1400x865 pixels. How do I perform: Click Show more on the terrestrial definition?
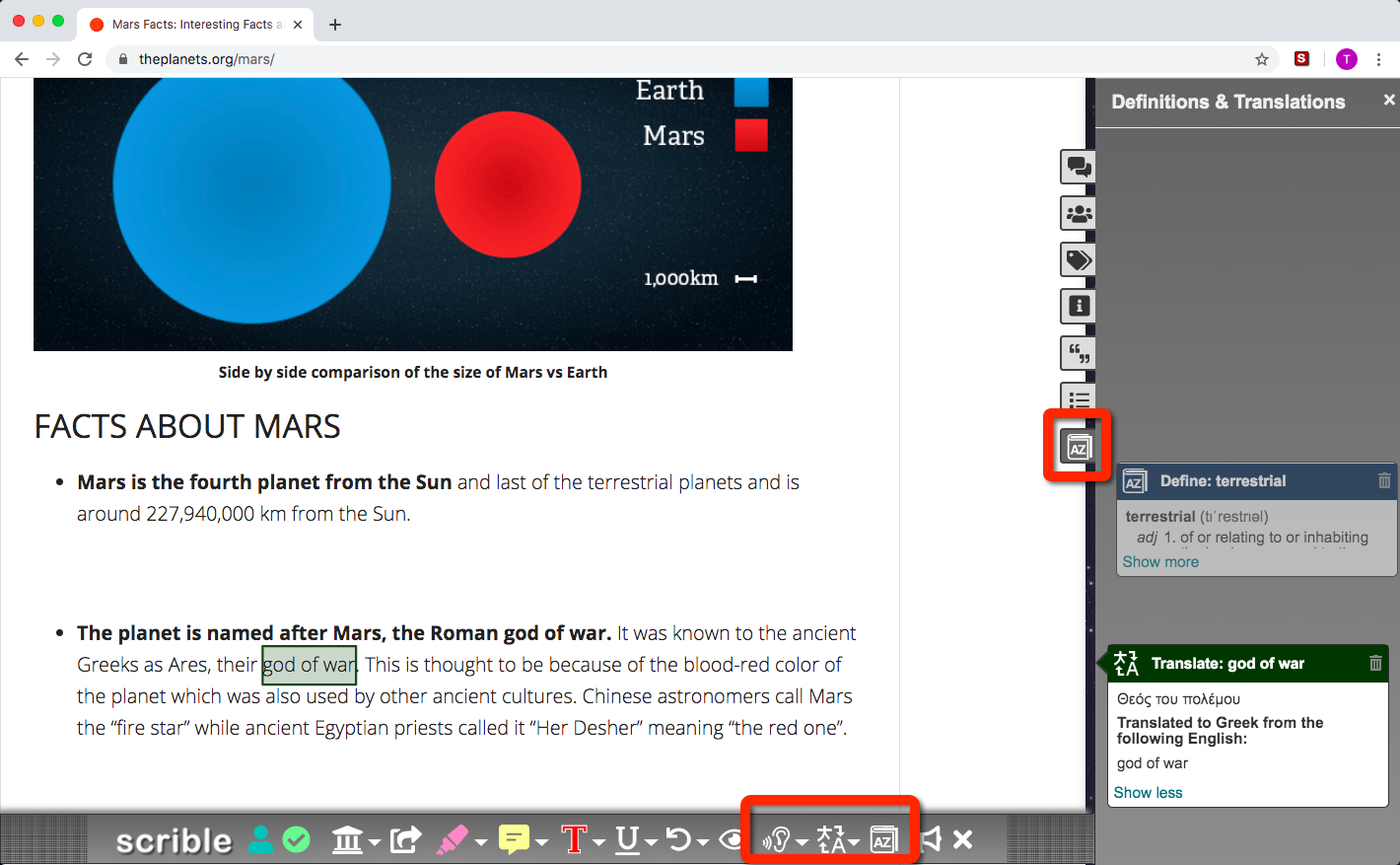pos(1159,561)
